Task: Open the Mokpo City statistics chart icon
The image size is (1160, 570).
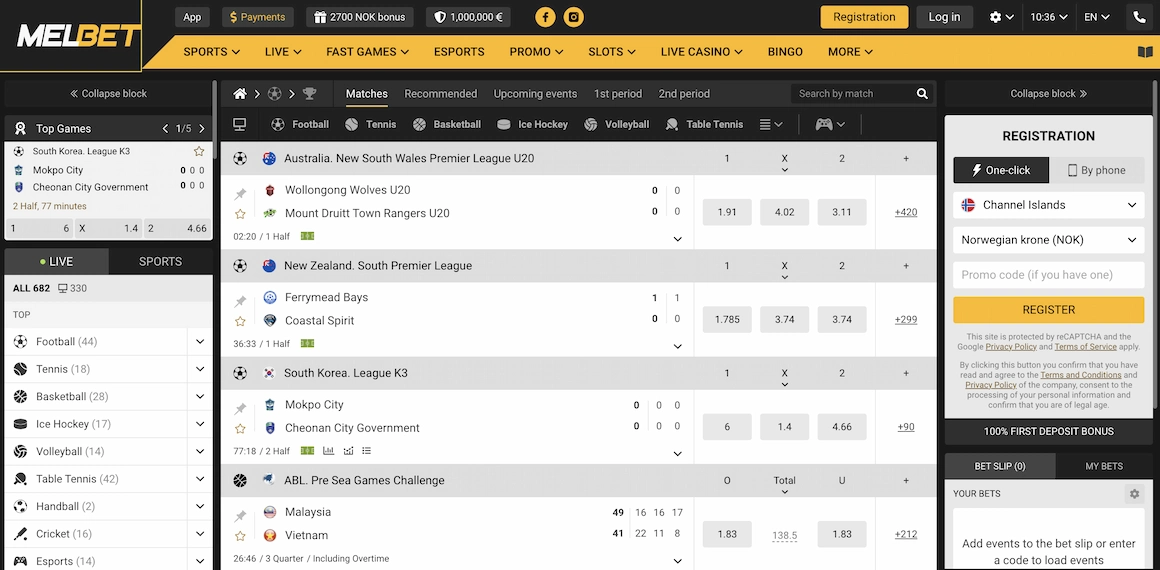Action: (x=328, y=450)
